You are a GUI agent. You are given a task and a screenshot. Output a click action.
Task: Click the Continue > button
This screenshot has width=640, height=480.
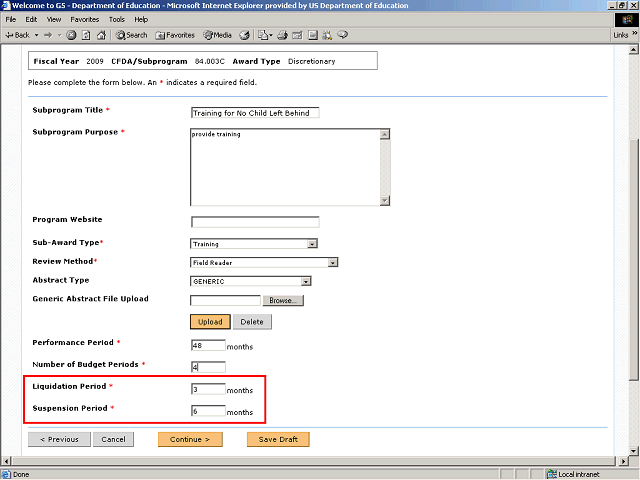(x=190, y=439)
